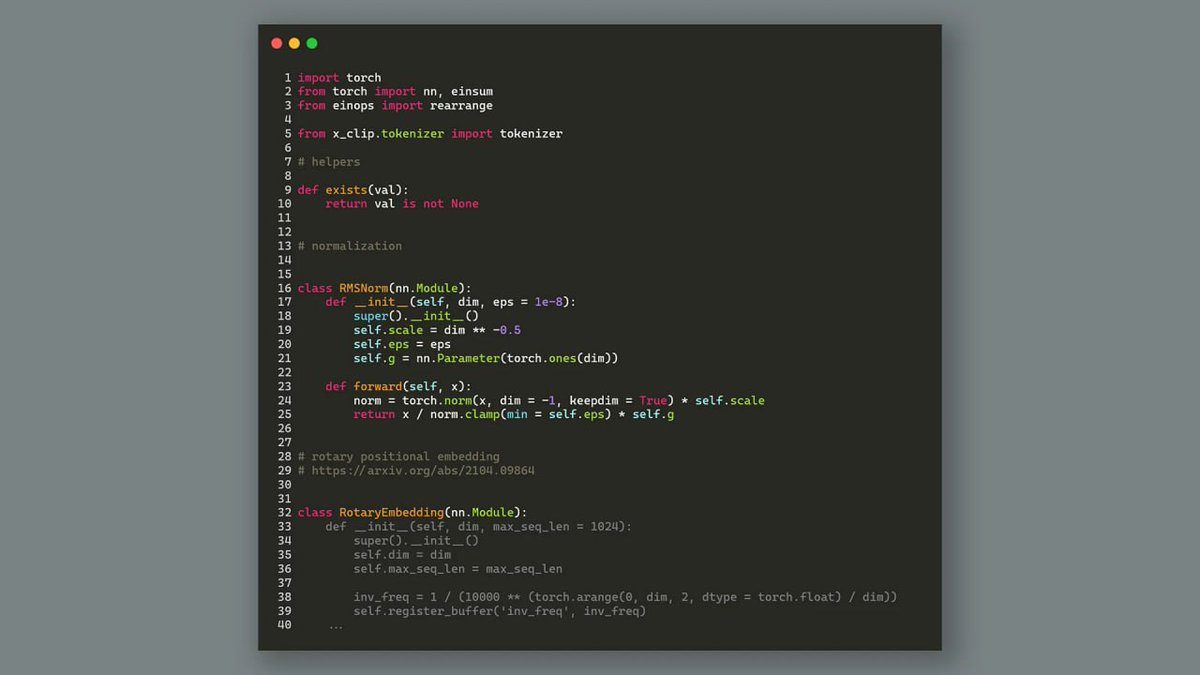Click 'self.max_seq_len = max_seq_len' line
This screenshot has height=675, width=1200.
tap(458, 568)
